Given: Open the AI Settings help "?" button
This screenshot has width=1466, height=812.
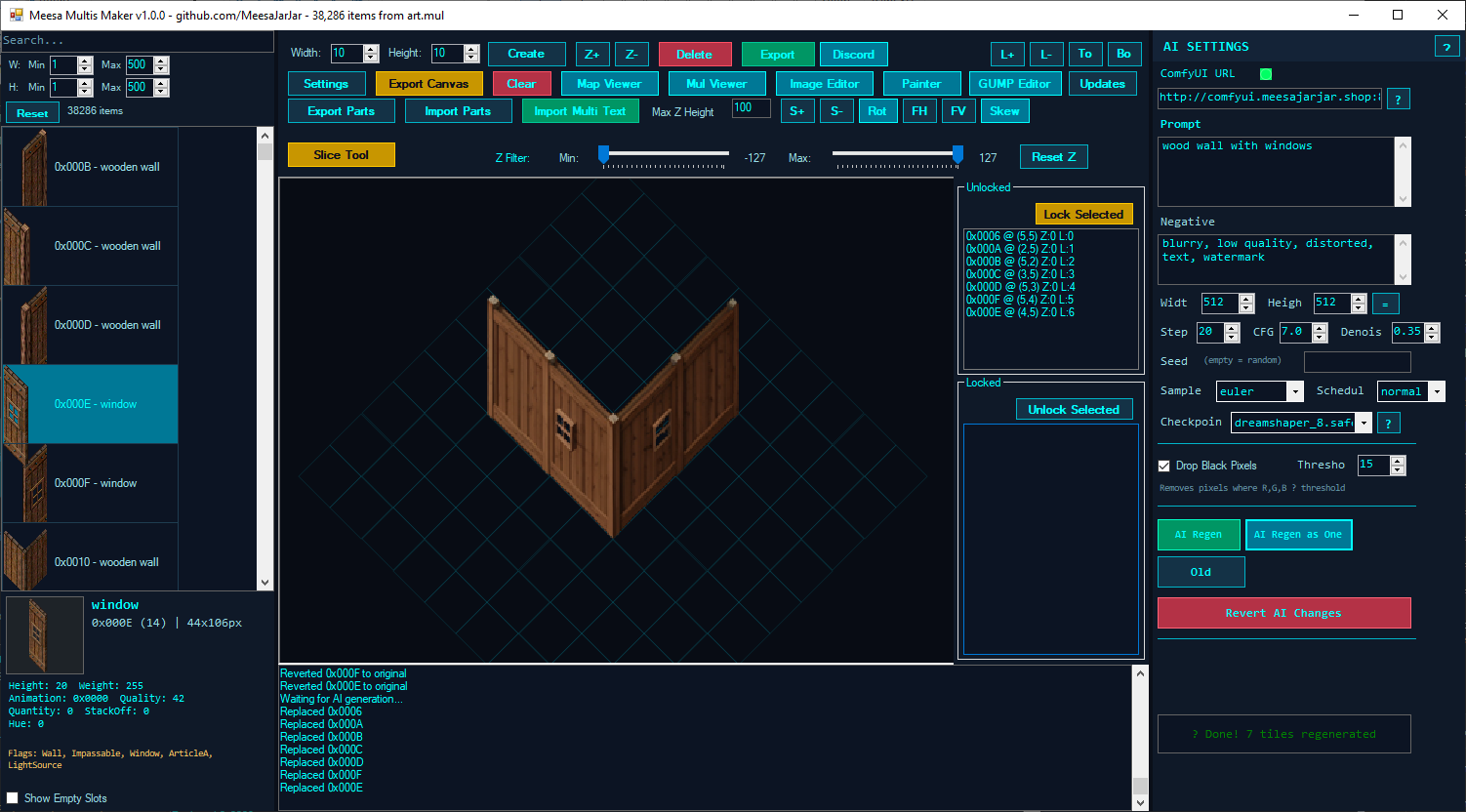Looking at the screenshot, I should coord(1446,47).
